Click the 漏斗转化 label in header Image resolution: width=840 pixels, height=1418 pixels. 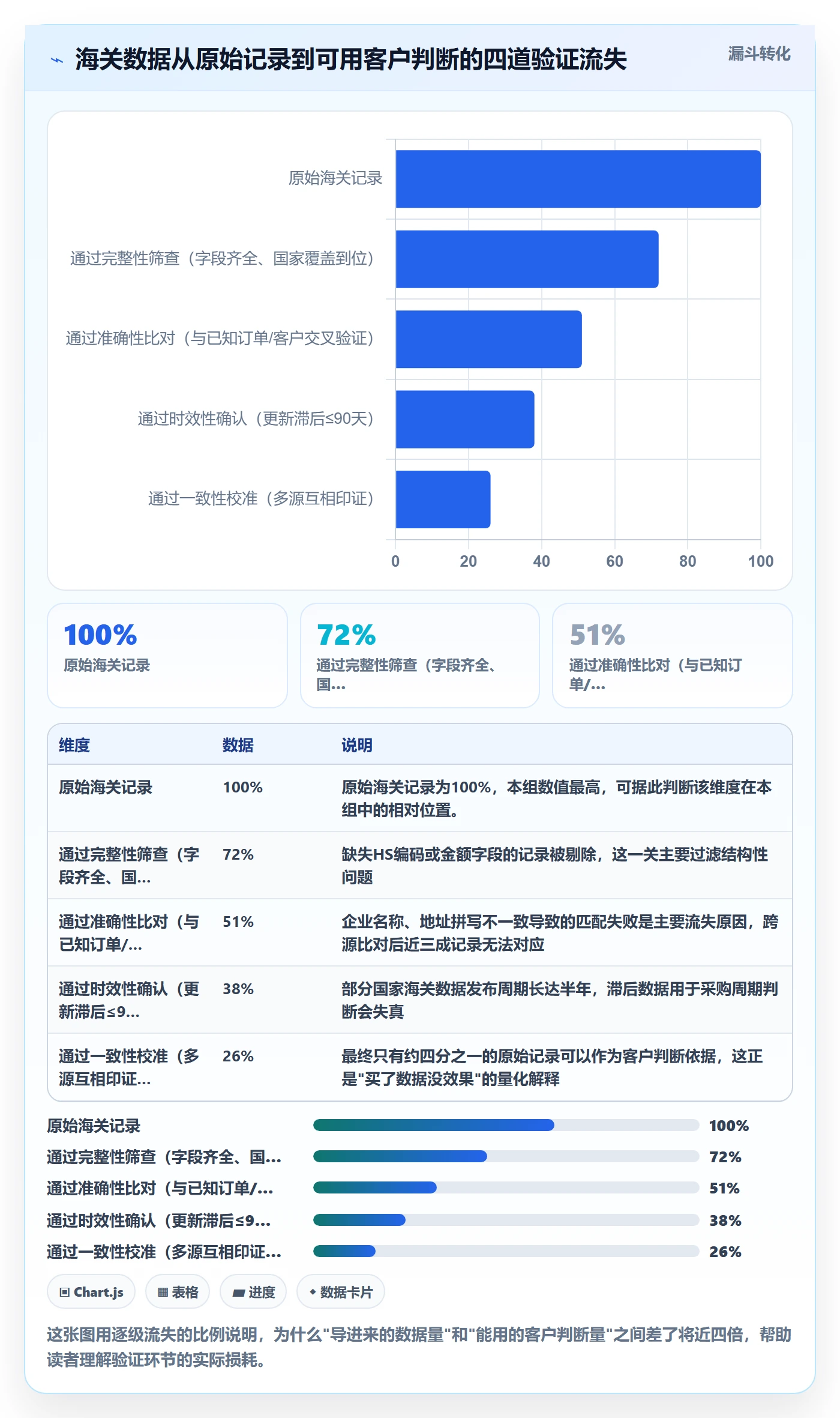759,54
